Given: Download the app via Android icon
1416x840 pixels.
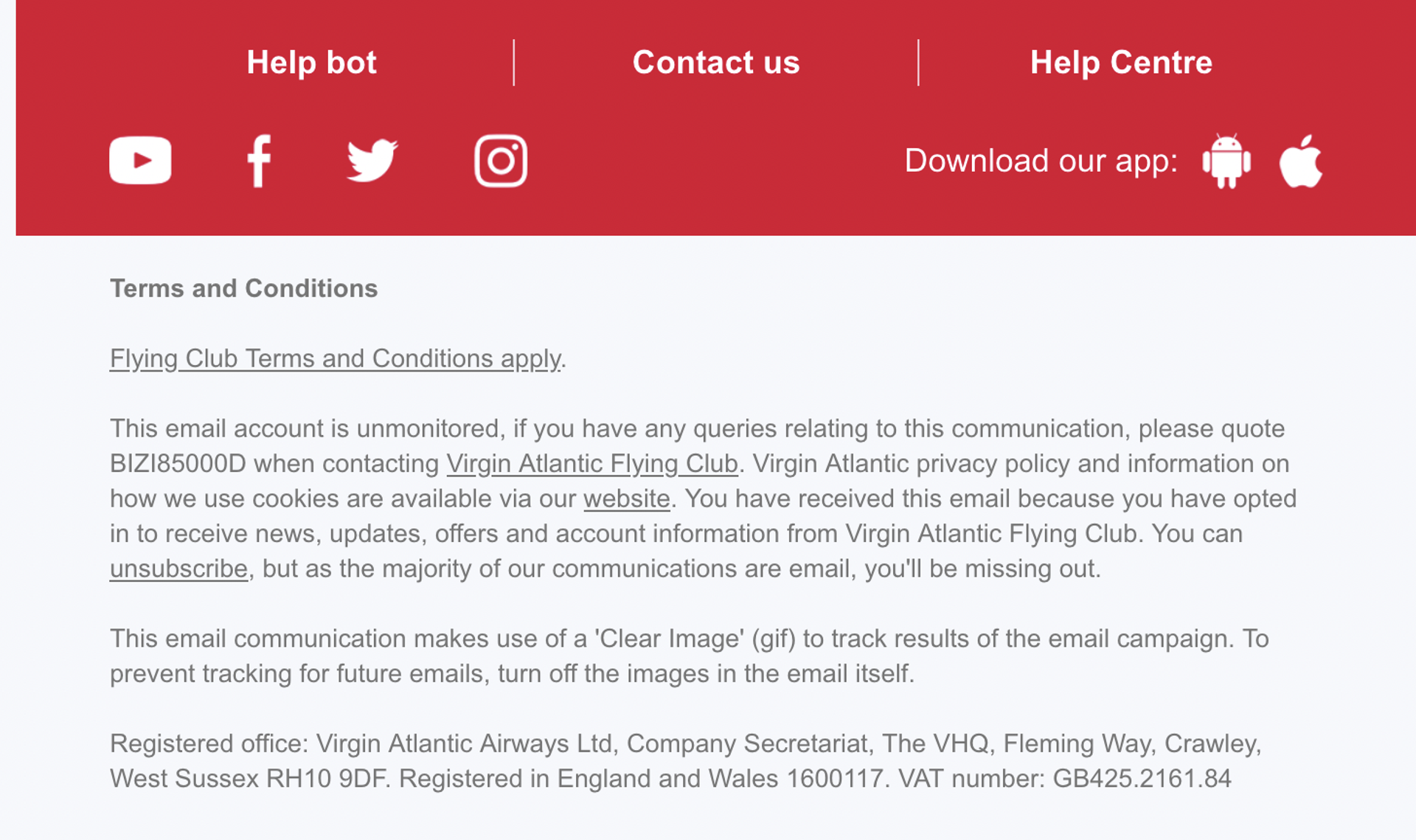Looking at the screenshot, I should pos(1226,161).
